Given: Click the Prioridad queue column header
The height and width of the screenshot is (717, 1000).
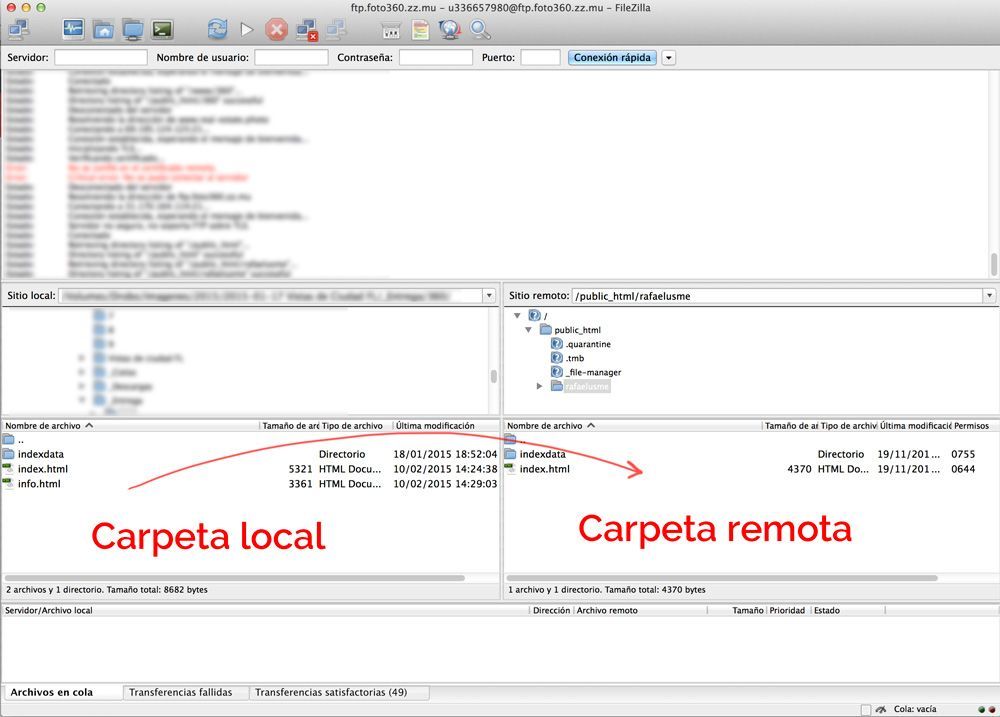Looking at the screenshot, I should point(788,610).
